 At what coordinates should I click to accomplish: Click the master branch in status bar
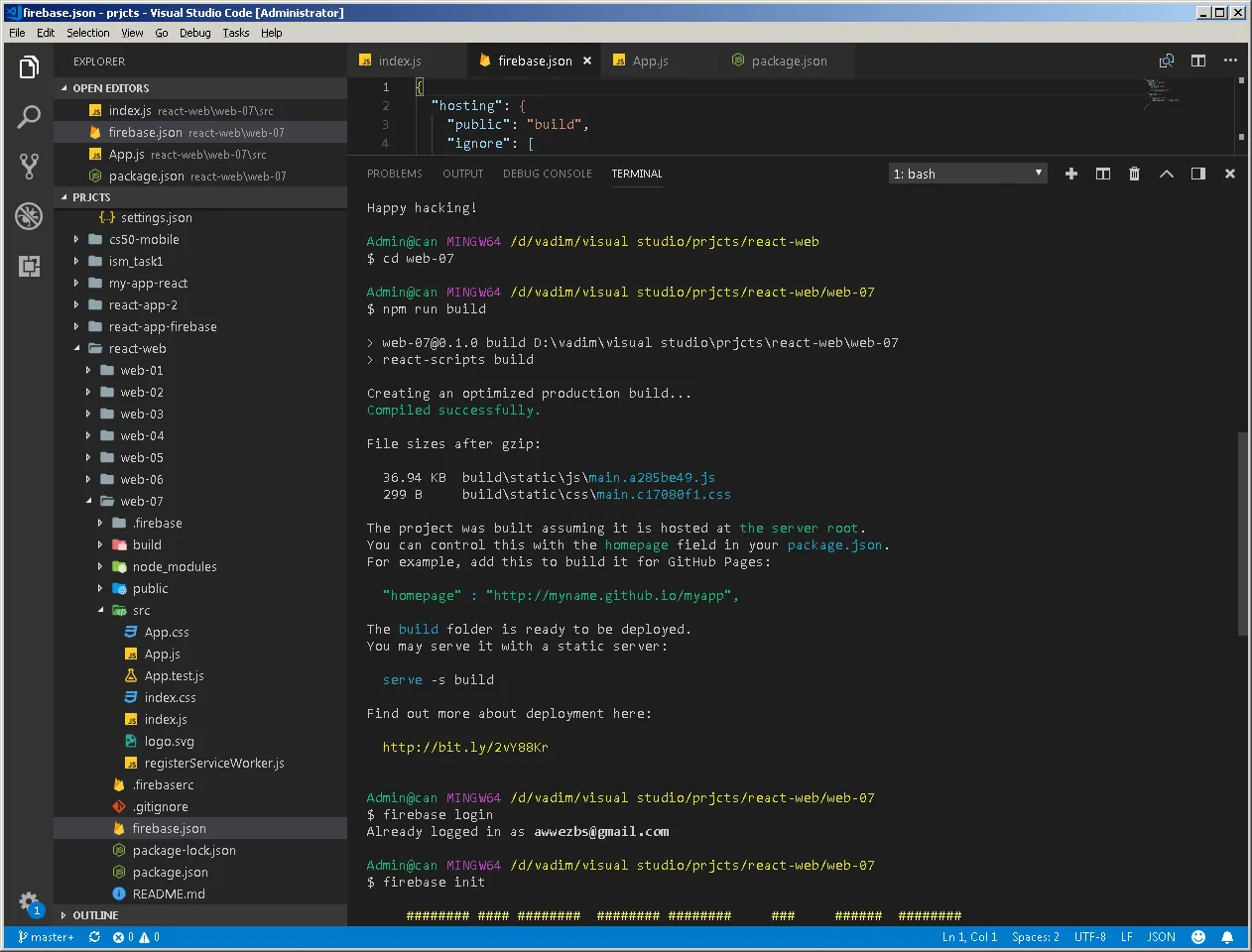(x=47, y=937)
